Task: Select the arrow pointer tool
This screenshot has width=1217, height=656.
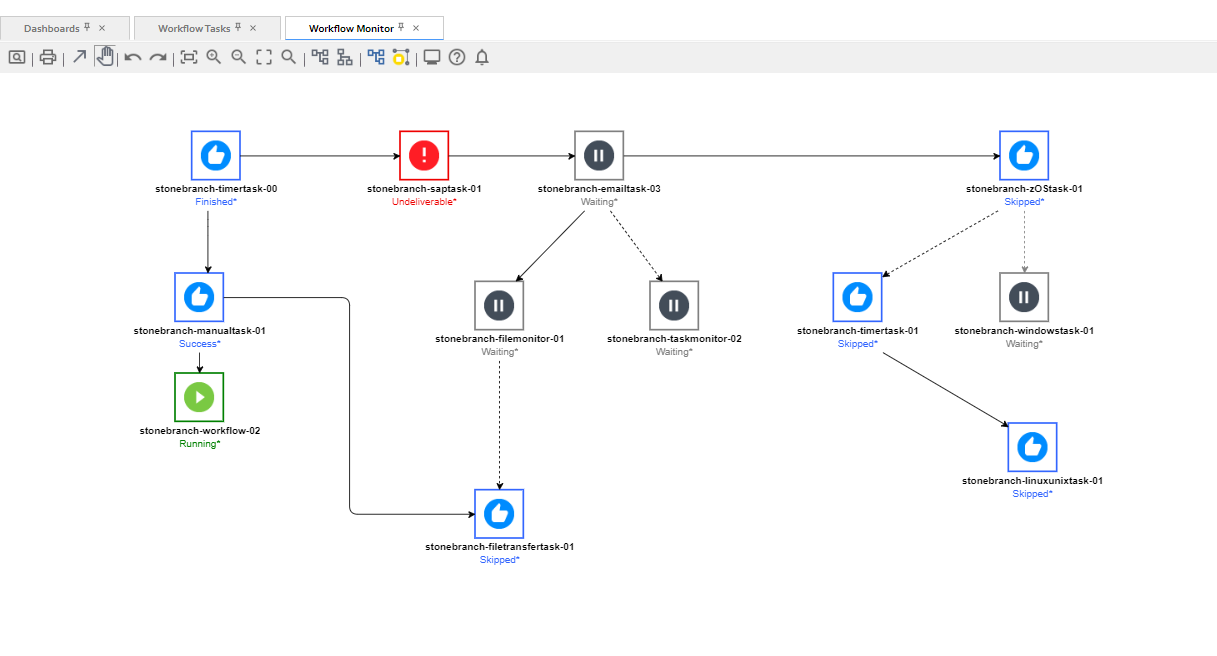Action: click(80, 57)
